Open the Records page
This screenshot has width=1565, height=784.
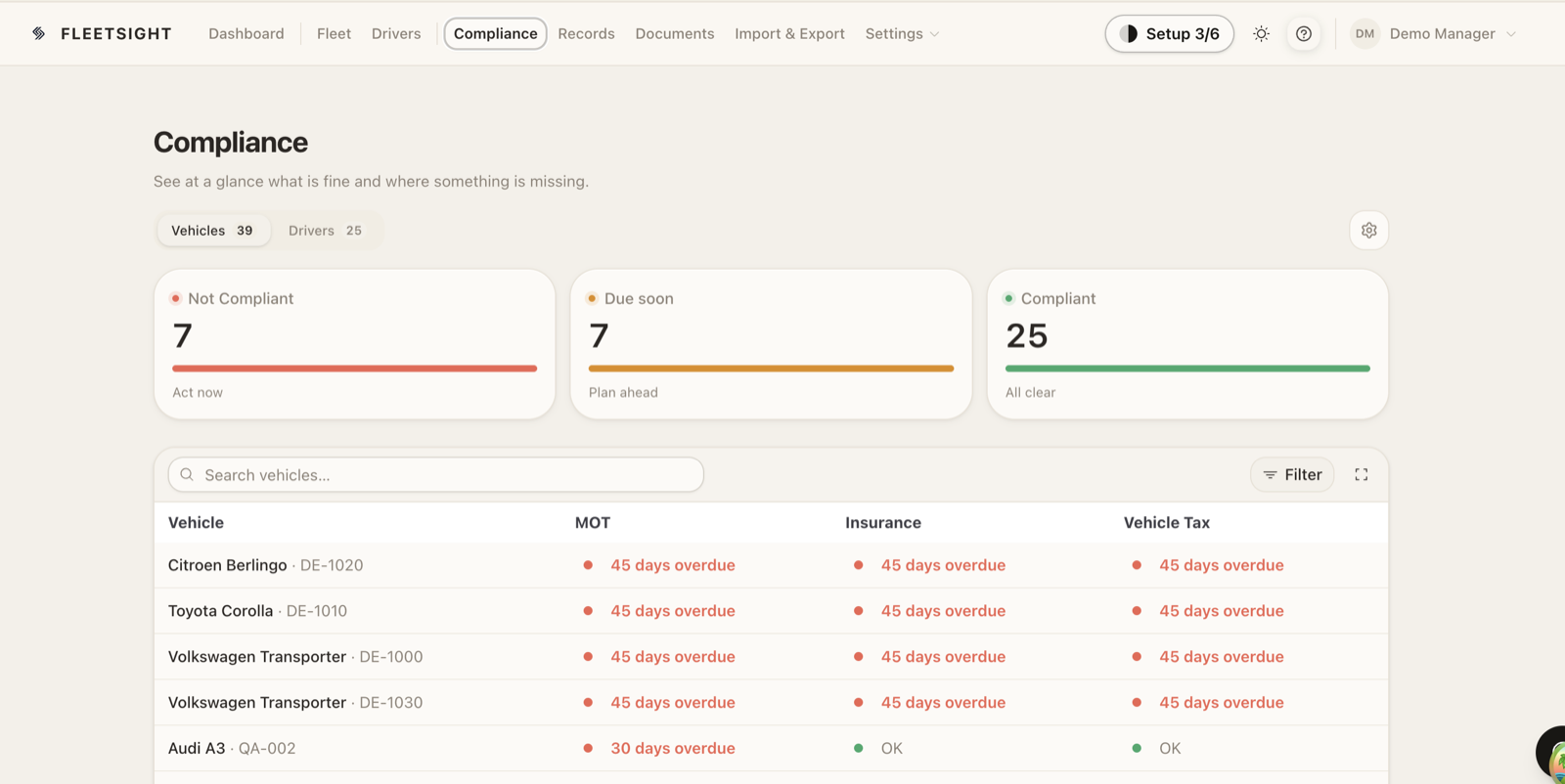[x=586, y=33]
